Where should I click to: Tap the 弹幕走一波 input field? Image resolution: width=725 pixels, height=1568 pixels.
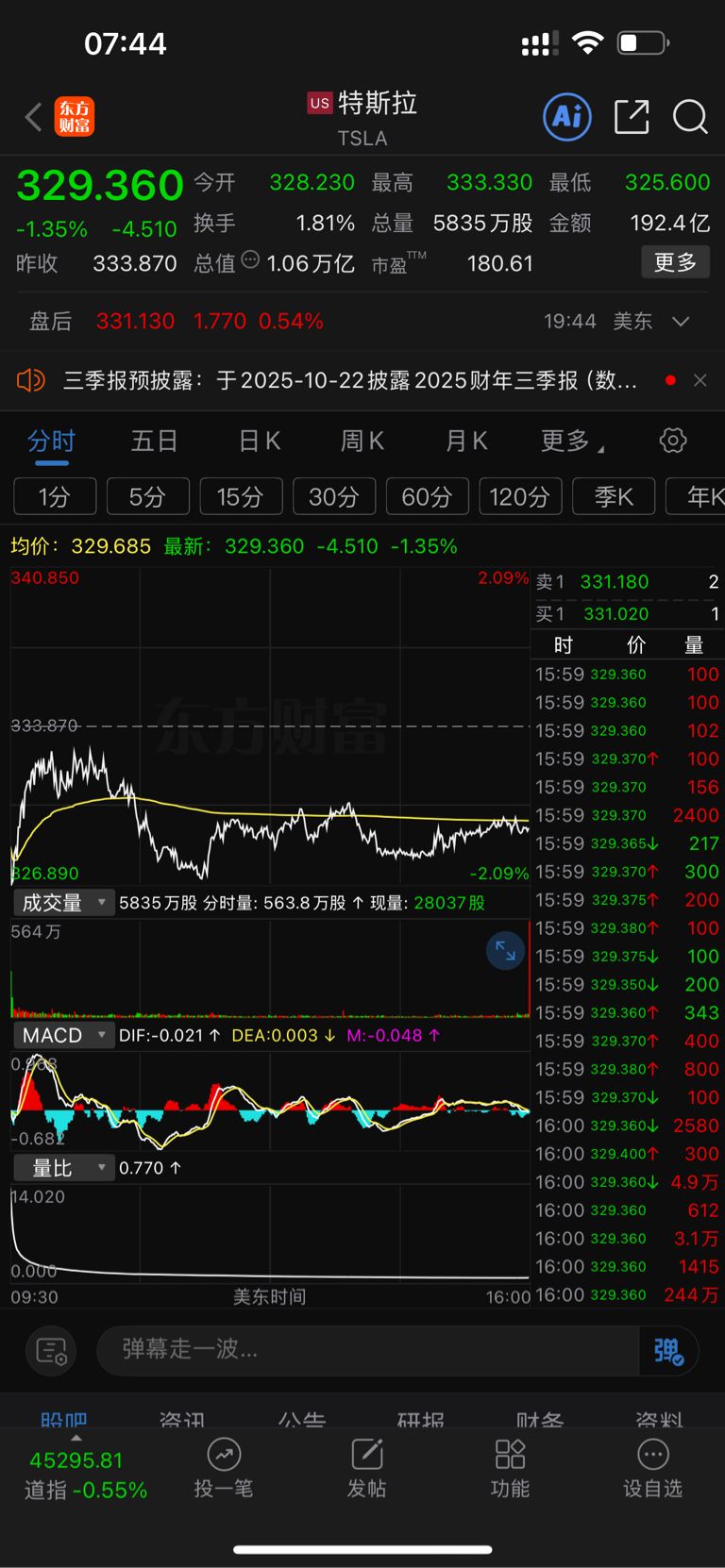(x=368, y=1351)
